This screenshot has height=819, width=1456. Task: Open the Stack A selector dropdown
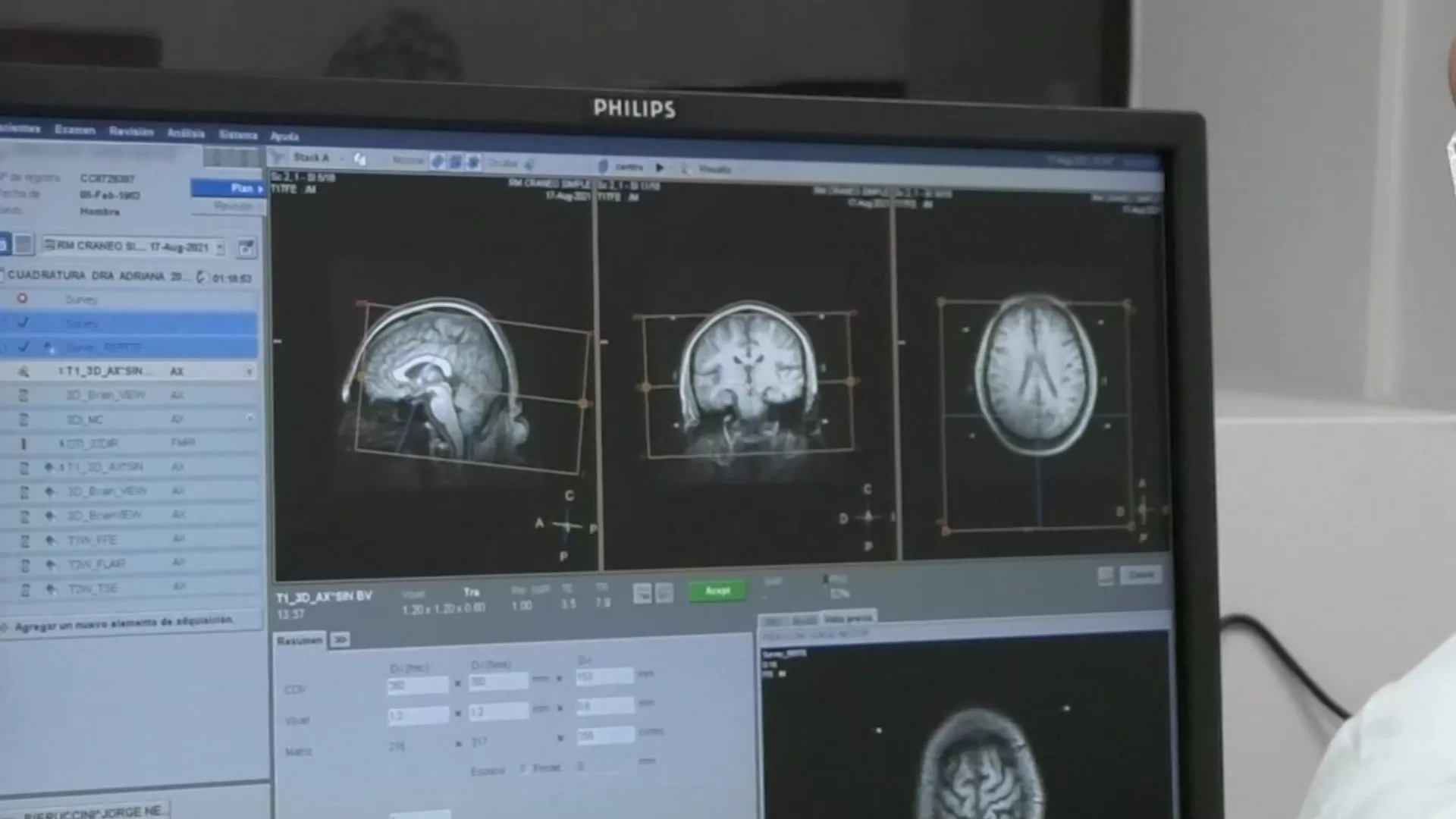pyautogui.click(x=342, y=158)
